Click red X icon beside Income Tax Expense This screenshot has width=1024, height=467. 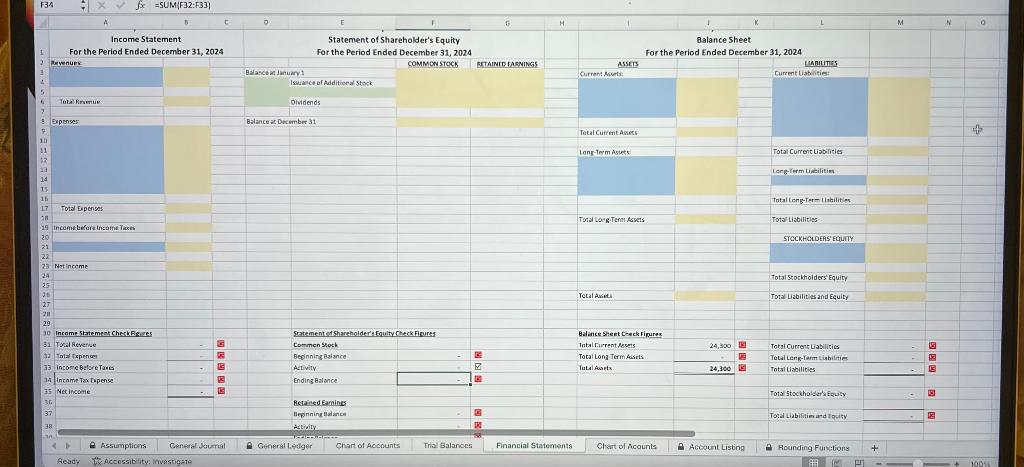(x=221, y=379)
